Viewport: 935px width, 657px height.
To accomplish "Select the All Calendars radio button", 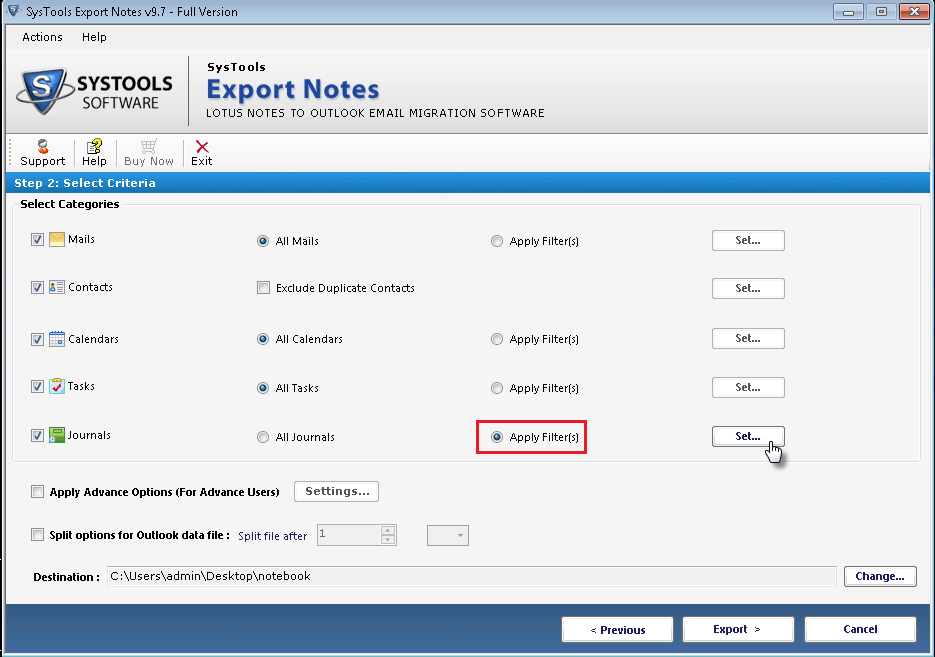I will pyautogui.click(x=262, y=339).
